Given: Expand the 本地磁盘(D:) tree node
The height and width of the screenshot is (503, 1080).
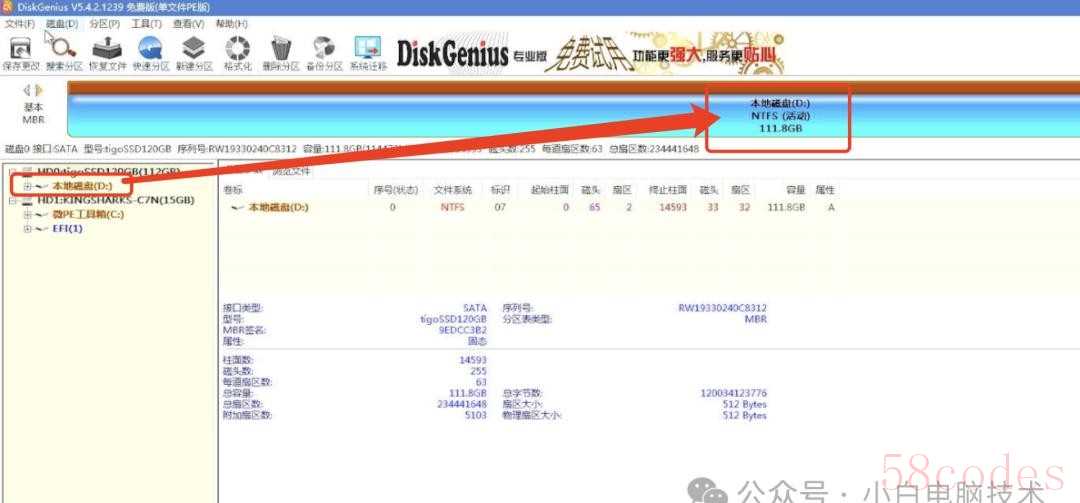Looking at the screenshot, I should click(28, 186).
